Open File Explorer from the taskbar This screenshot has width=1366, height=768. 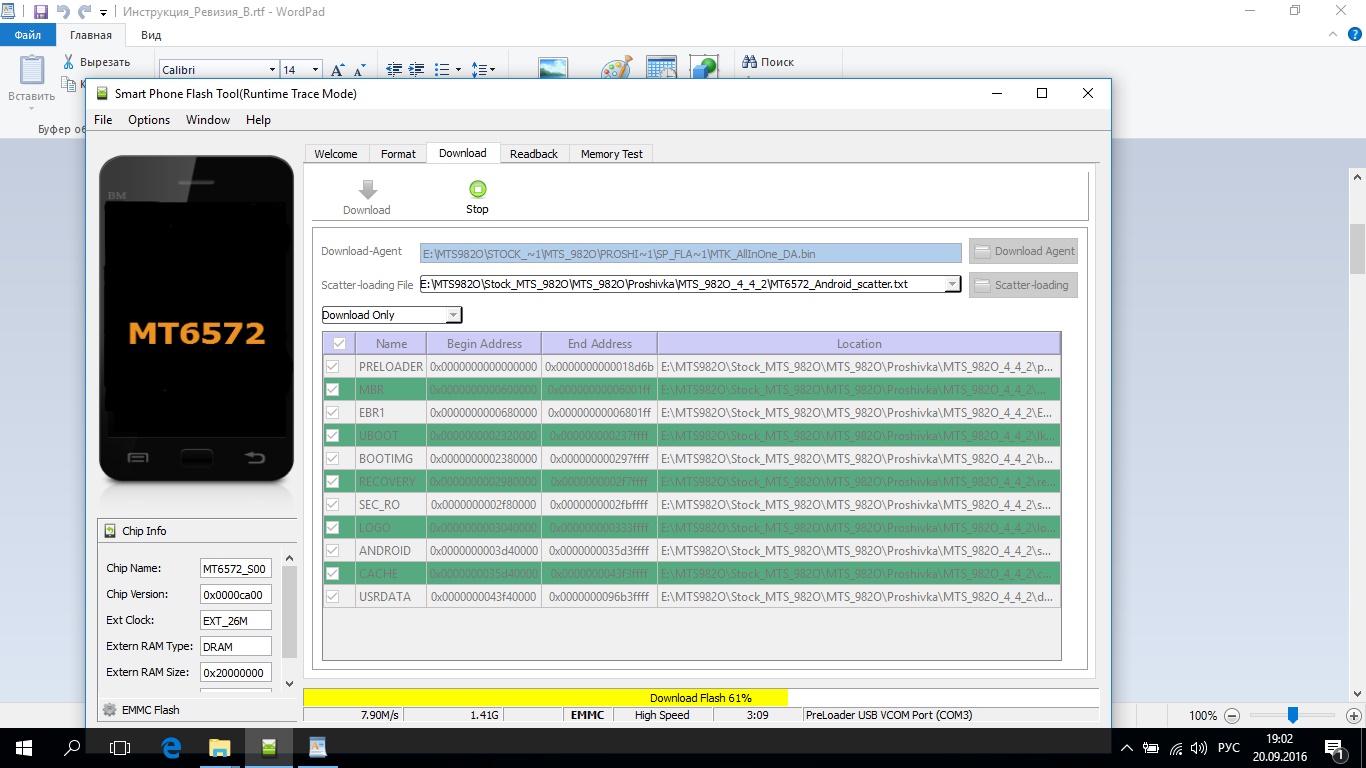coord(219,747)
